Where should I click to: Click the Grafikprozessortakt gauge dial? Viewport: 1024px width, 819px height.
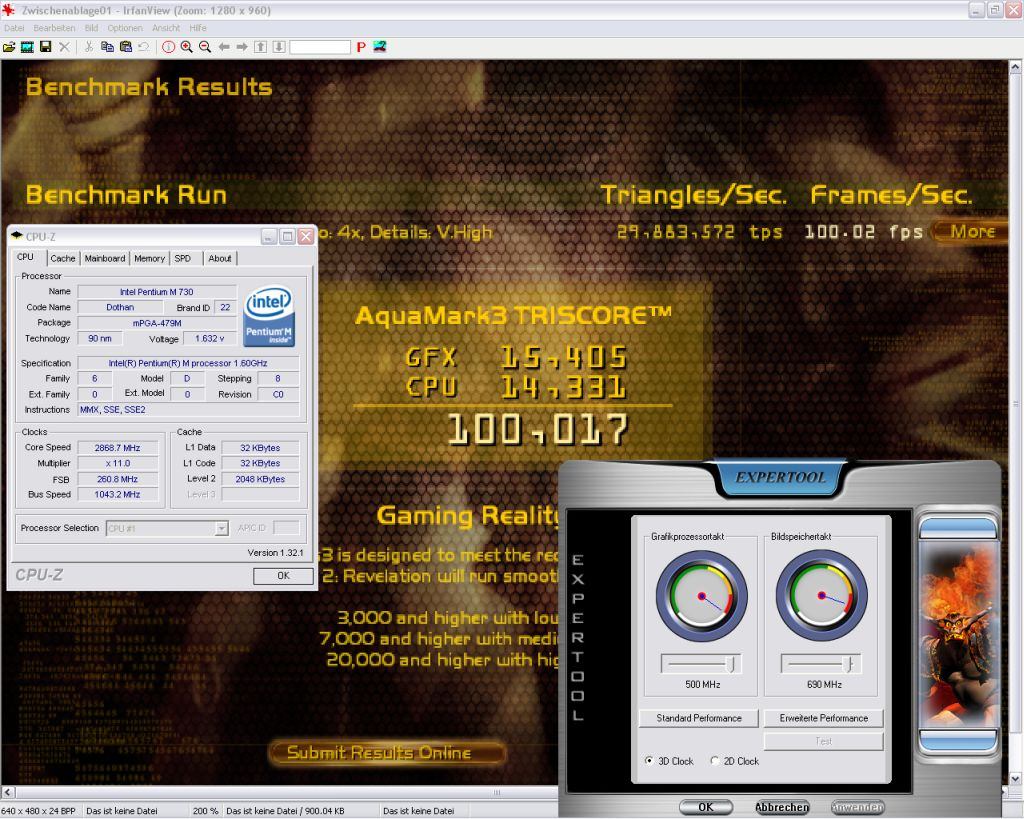pos(701,596)
